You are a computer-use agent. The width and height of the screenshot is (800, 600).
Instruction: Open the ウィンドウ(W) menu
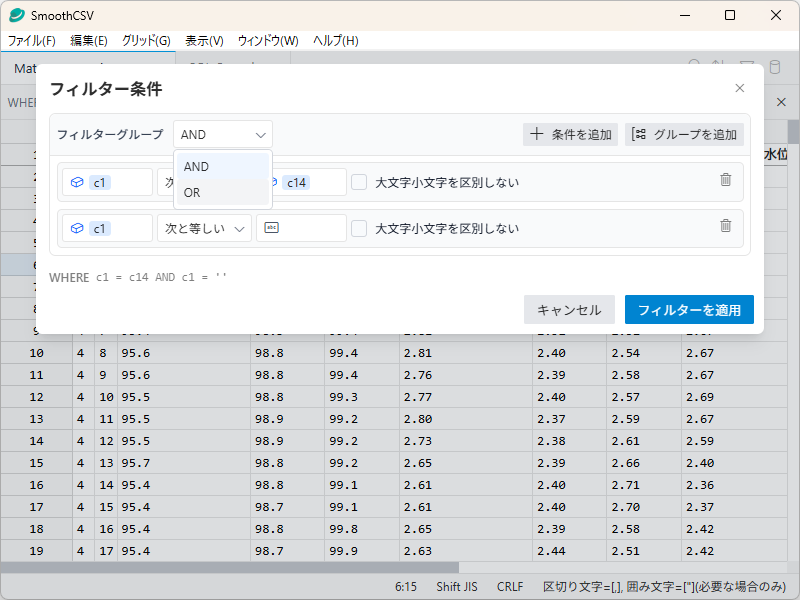[268, 41]
